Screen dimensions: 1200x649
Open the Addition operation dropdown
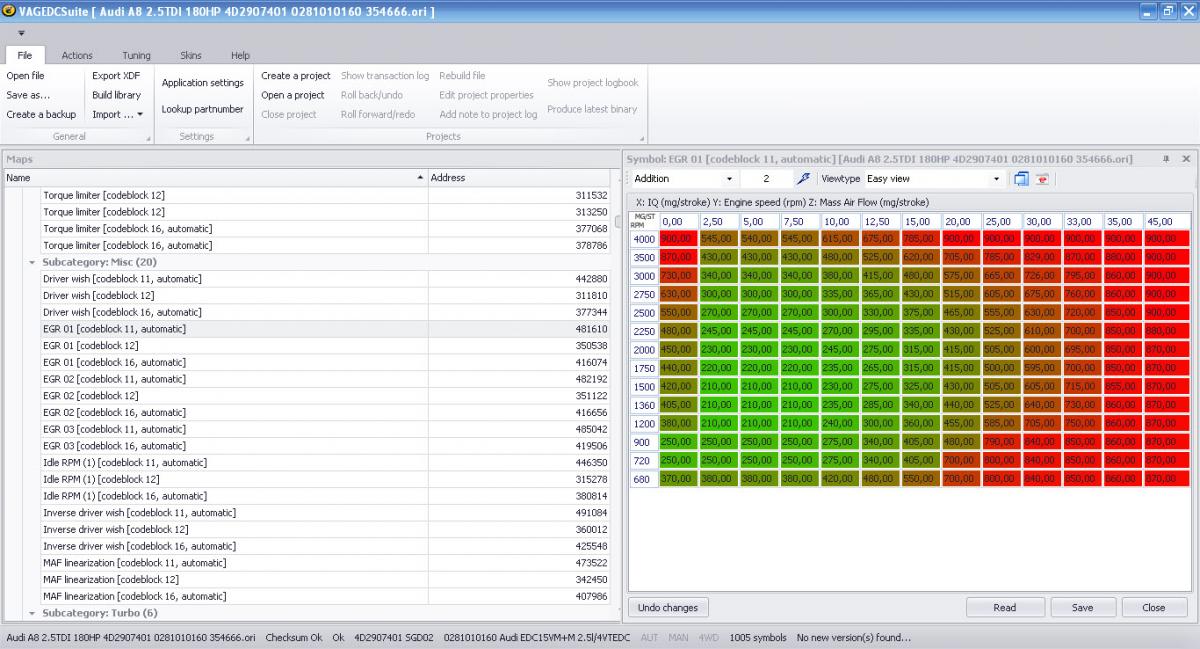click(x=729, y=179)
